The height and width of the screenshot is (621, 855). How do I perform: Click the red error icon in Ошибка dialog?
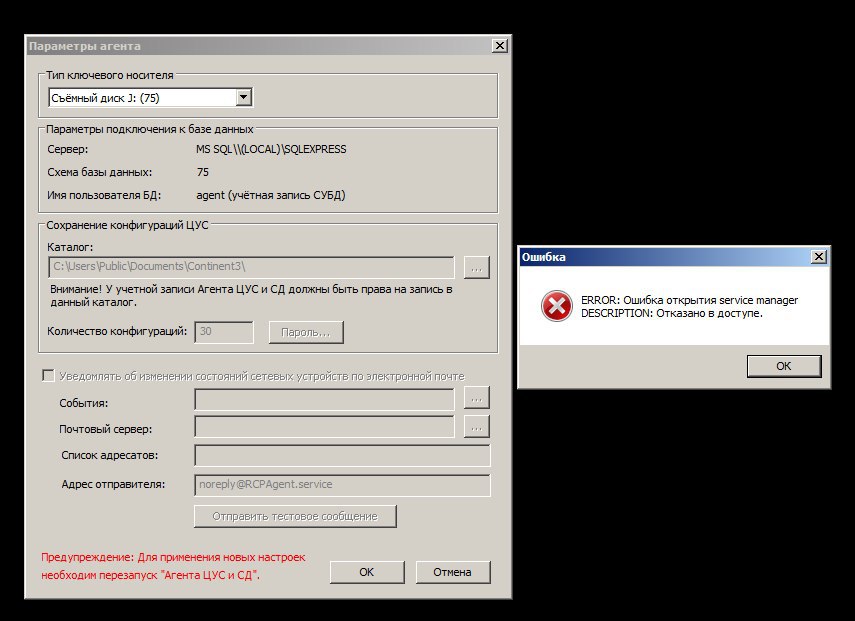point(556,306)
